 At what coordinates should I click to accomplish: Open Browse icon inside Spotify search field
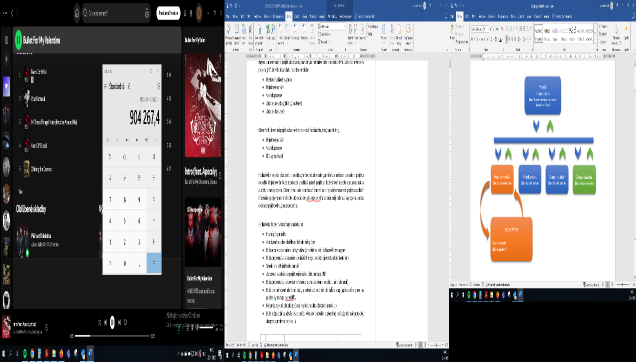(147, 13)
